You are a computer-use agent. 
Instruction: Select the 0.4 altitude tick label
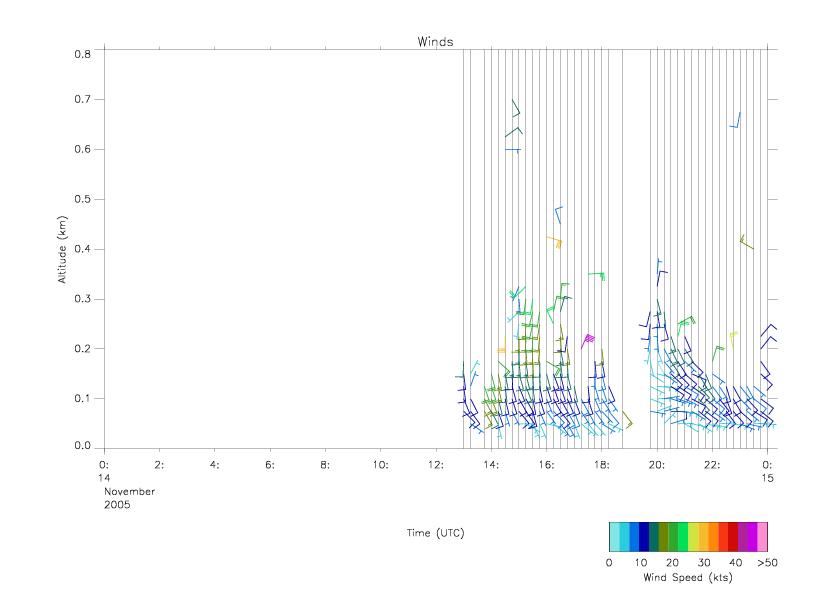[x=82, y=249]
